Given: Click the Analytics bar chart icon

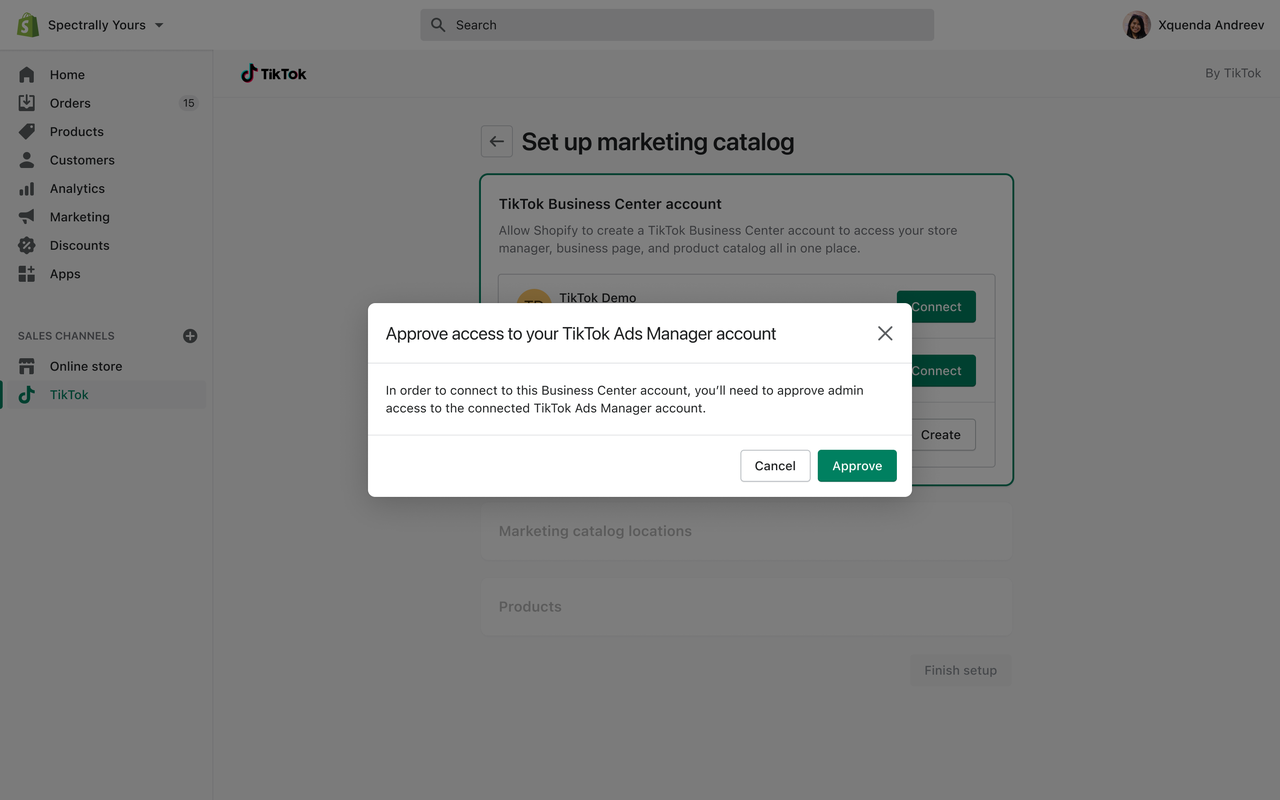Looking at the screenshot, I should 27,189.
